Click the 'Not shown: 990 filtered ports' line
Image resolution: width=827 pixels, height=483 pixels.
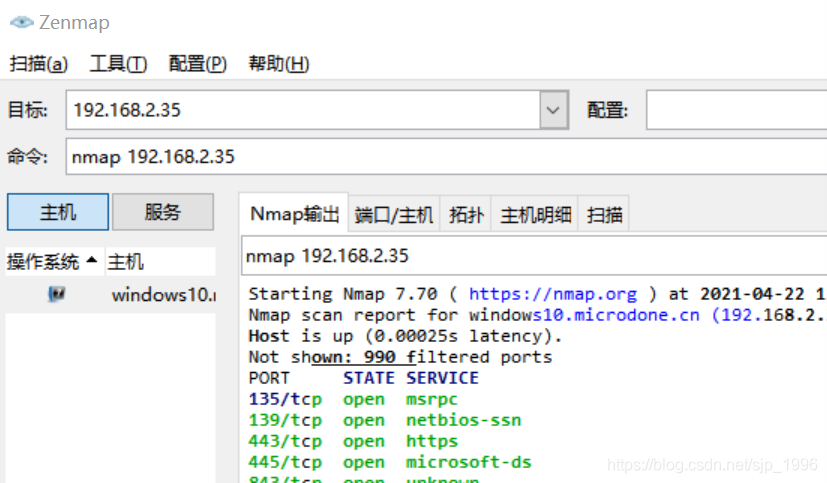[400, 357]
